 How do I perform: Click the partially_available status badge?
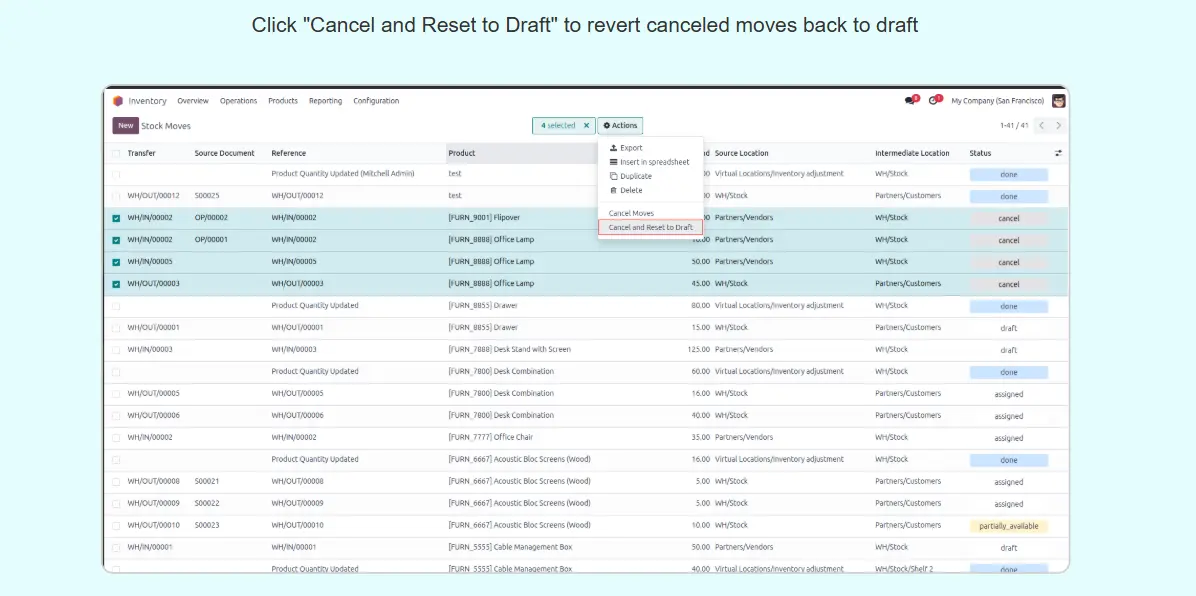coord(1008,526)
